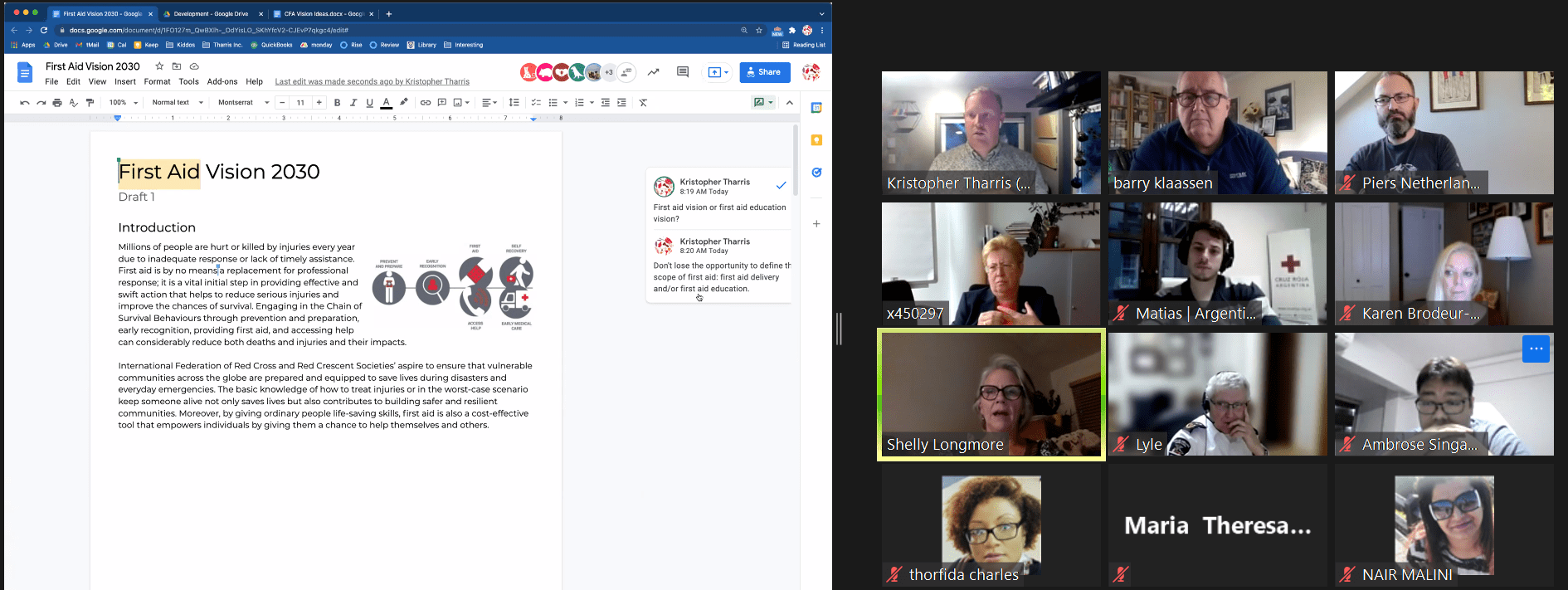Clear formatting with the crossed T icon
Viewport: 1568px width, 590px height.
click(643, 103)
